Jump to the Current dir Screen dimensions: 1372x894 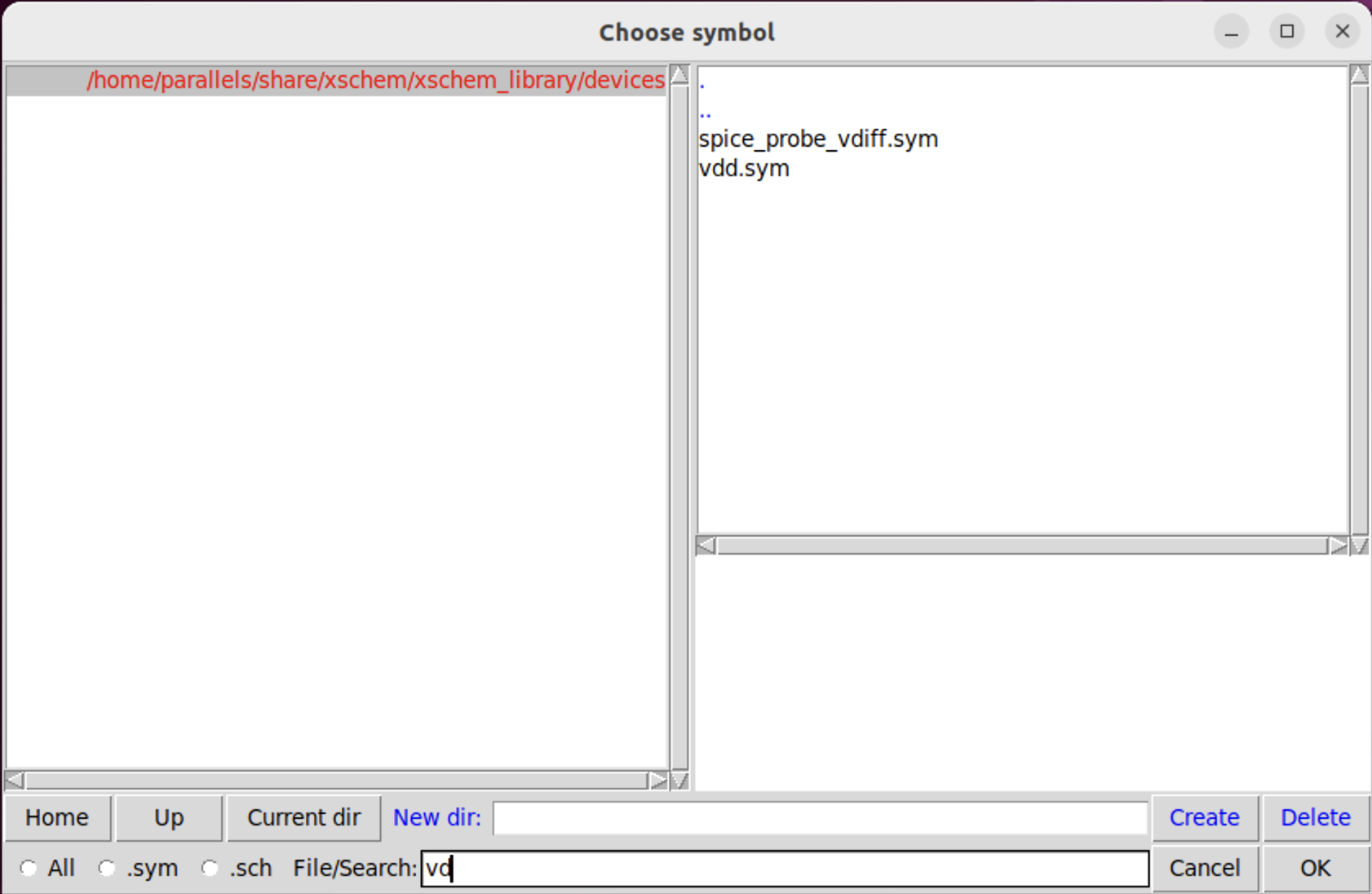click(x=303, y=817)
